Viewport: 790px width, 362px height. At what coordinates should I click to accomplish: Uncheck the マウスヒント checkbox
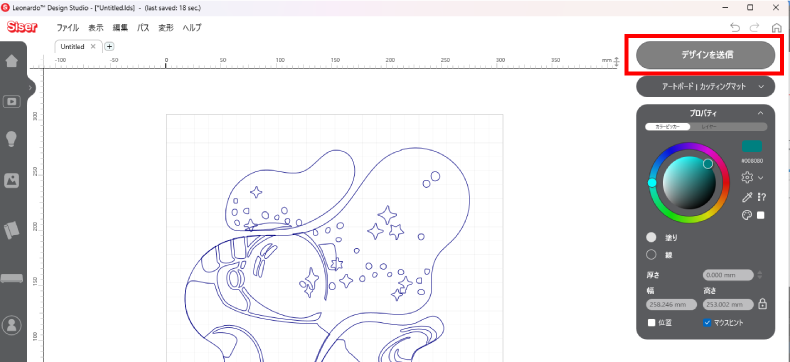point(707,322)
